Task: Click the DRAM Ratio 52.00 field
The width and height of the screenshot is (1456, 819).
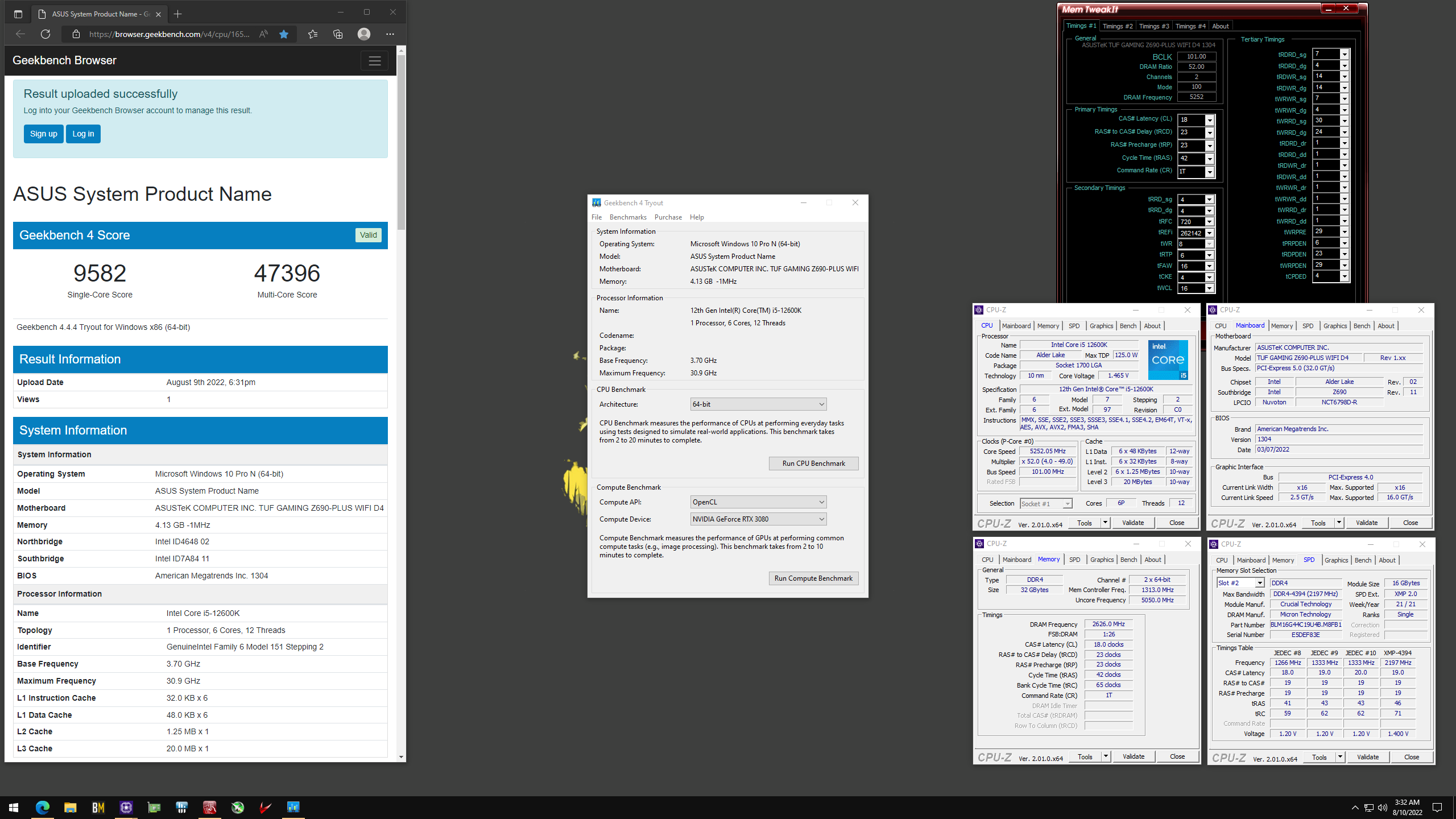Action: pos(1196,67)
